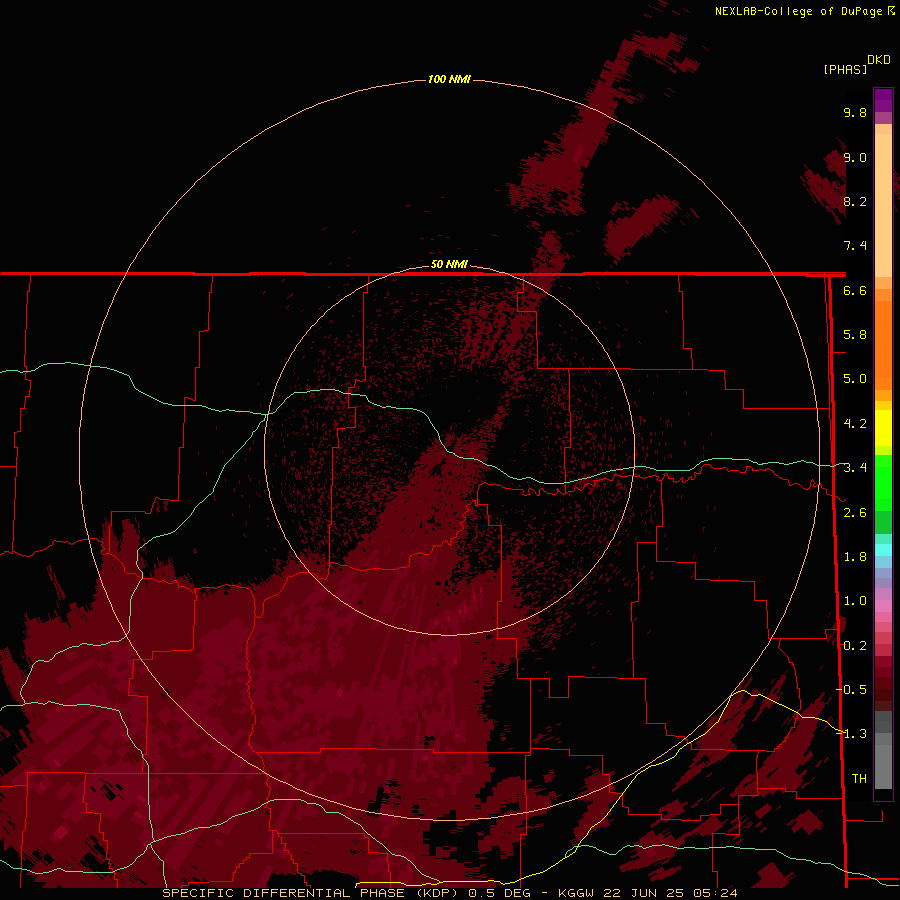Click the 9.8 legend value

click(x=855, y=112)
